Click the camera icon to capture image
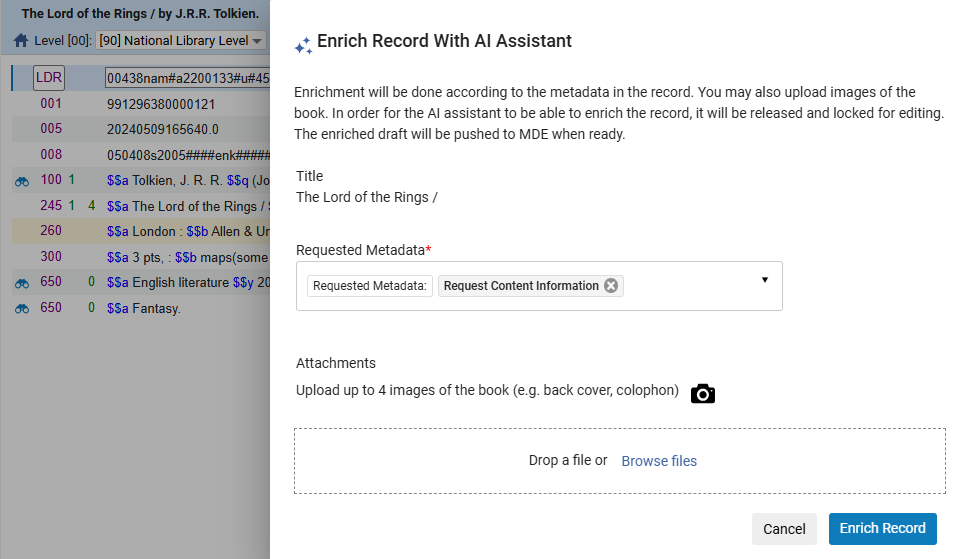The image size is (969, 559). [x=703, y=393]
